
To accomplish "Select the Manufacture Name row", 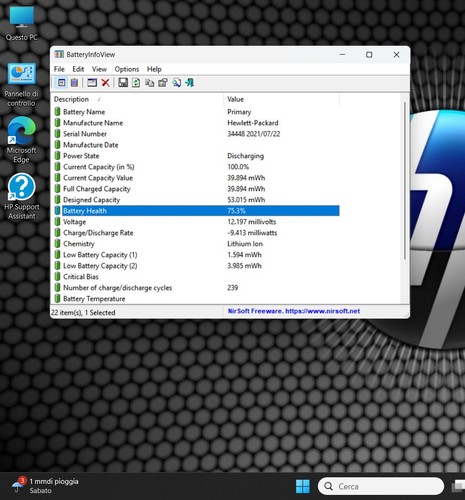I will 197,123.
